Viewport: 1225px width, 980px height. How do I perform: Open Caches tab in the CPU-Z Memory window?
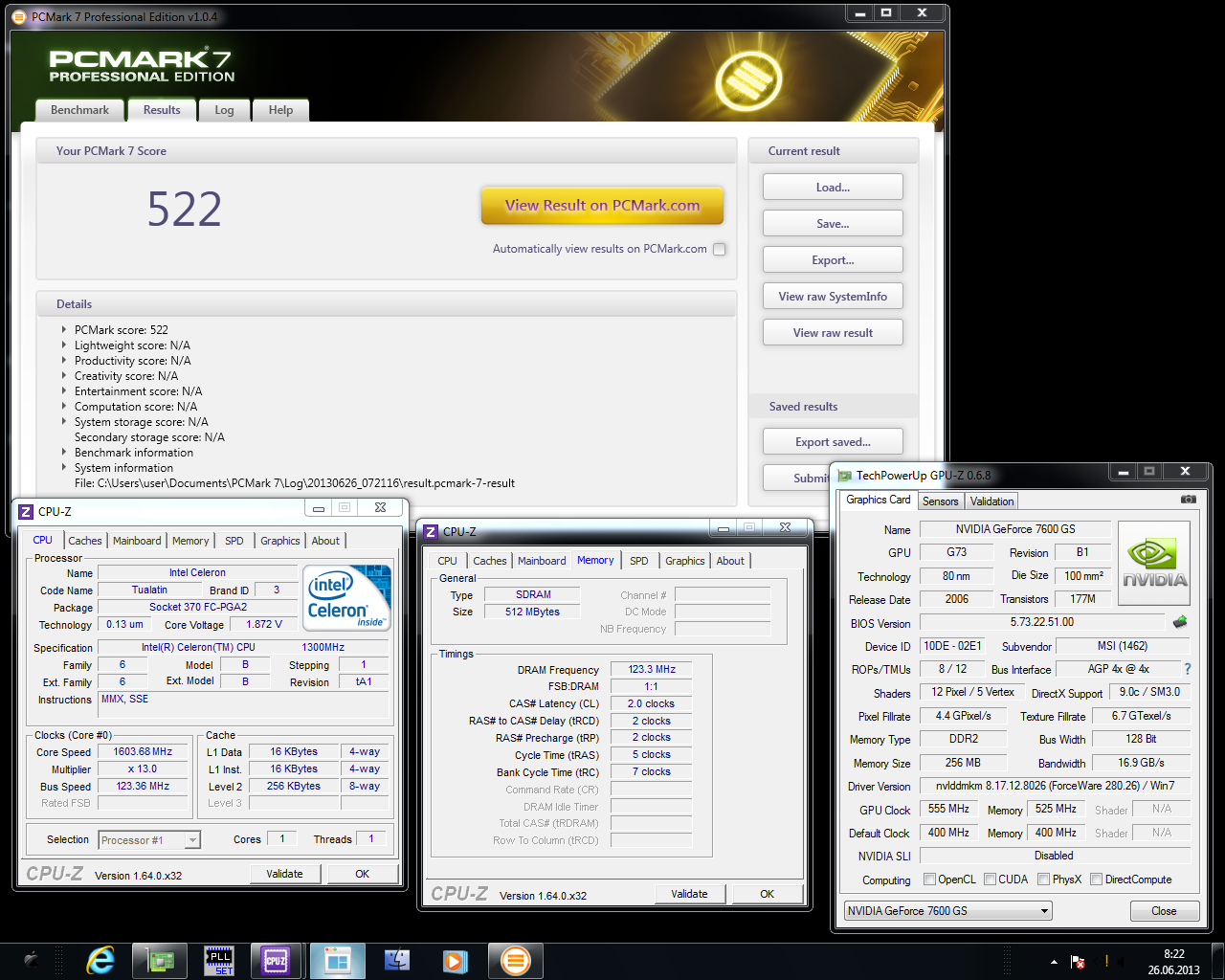point(489,561)
